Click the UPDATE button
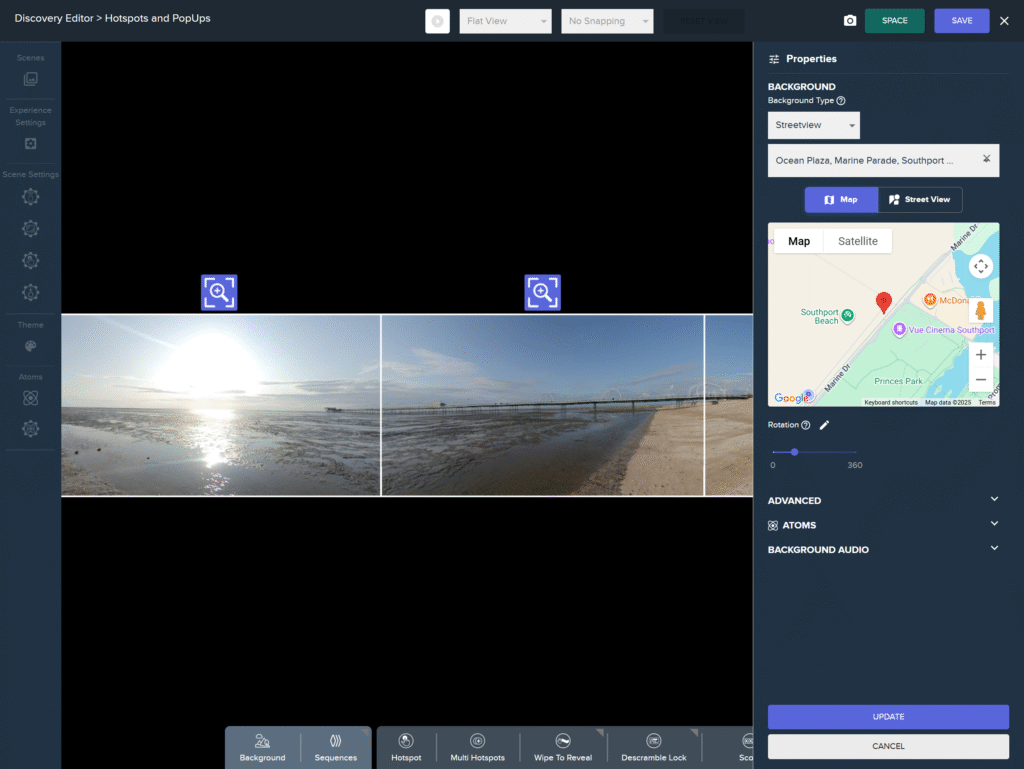 click(888, 717)
